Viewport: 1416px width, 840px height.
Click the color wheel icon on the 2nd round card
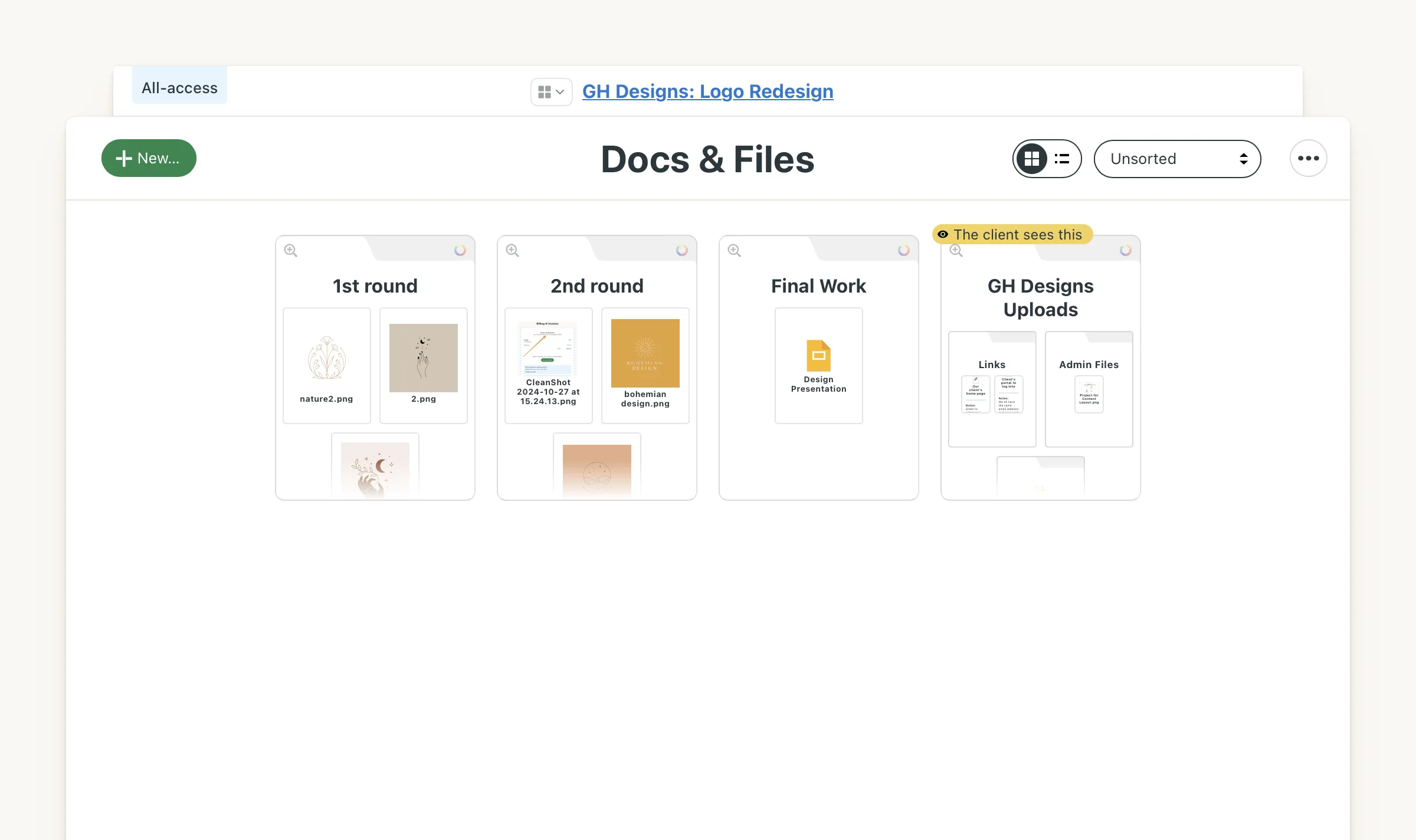pyautogui.click(x=682, y=250)
